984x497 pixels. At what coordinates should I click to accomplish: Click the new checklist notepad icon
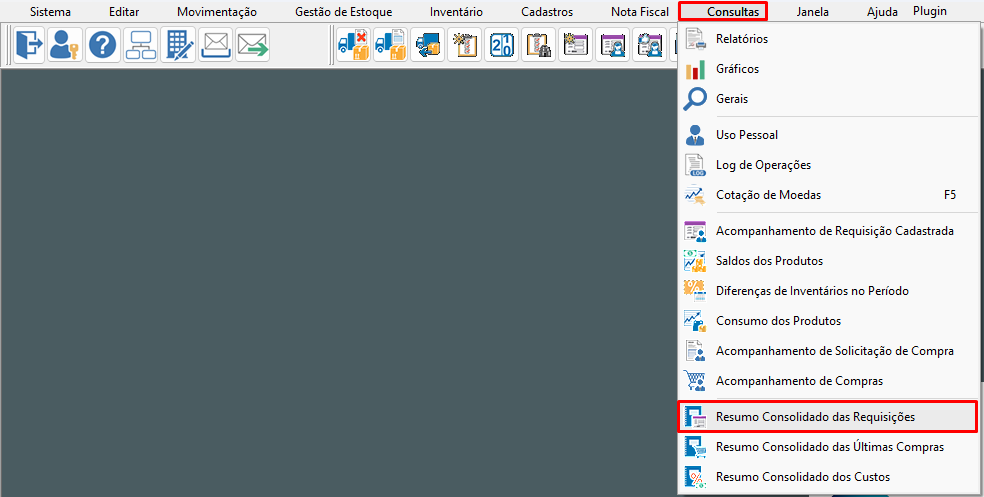tap(464, 45)
